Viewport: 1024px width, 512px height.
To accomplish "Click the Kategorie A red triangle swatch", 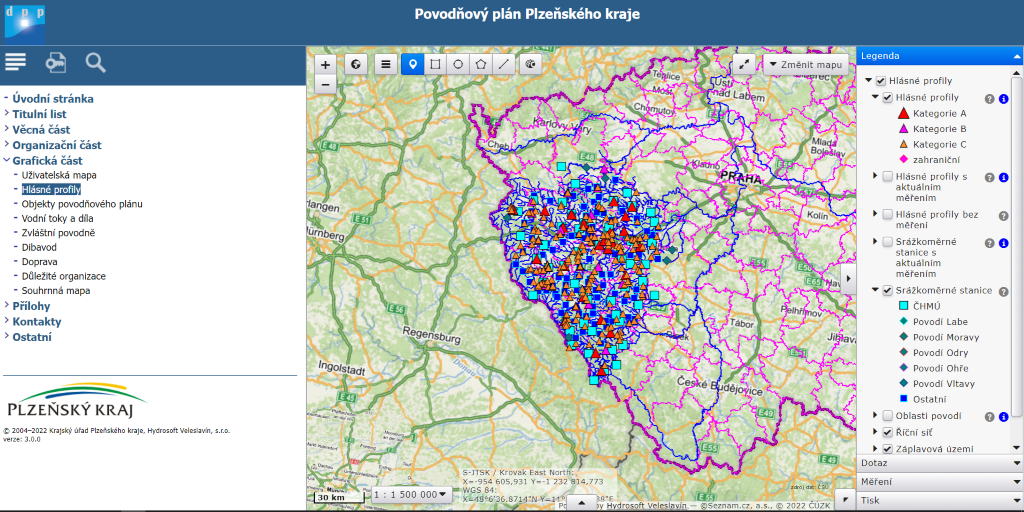I will pos(903,114).
